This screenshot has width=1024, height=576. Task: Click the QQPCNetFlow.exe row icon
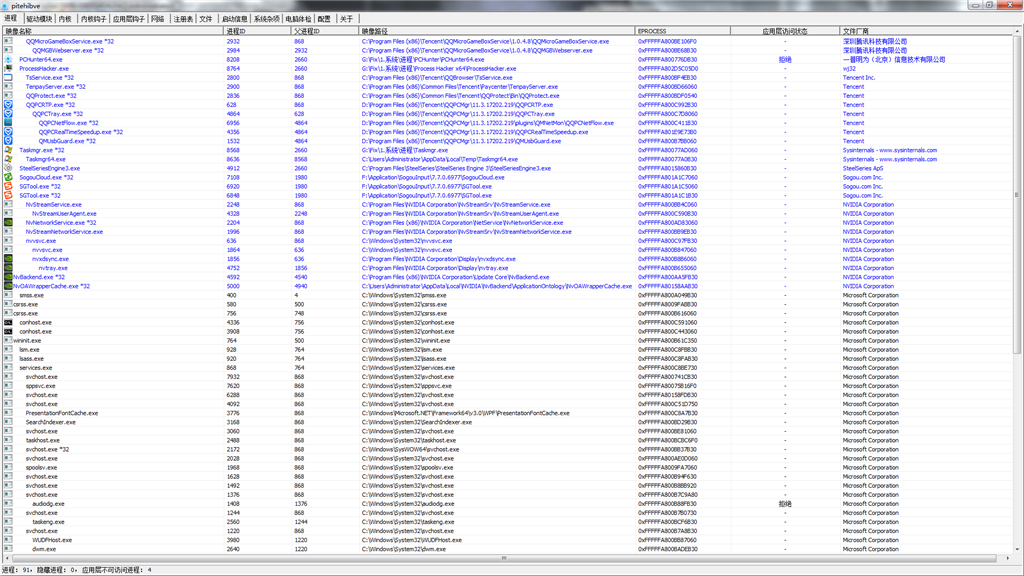tap(8, 123)
